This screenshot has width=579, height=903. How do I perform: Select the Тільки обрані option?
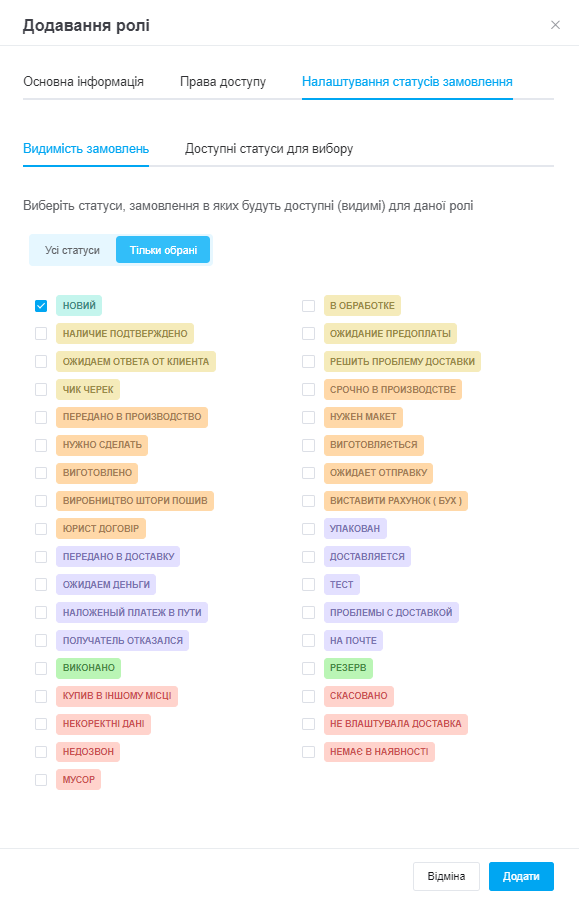tap(163, 251)
